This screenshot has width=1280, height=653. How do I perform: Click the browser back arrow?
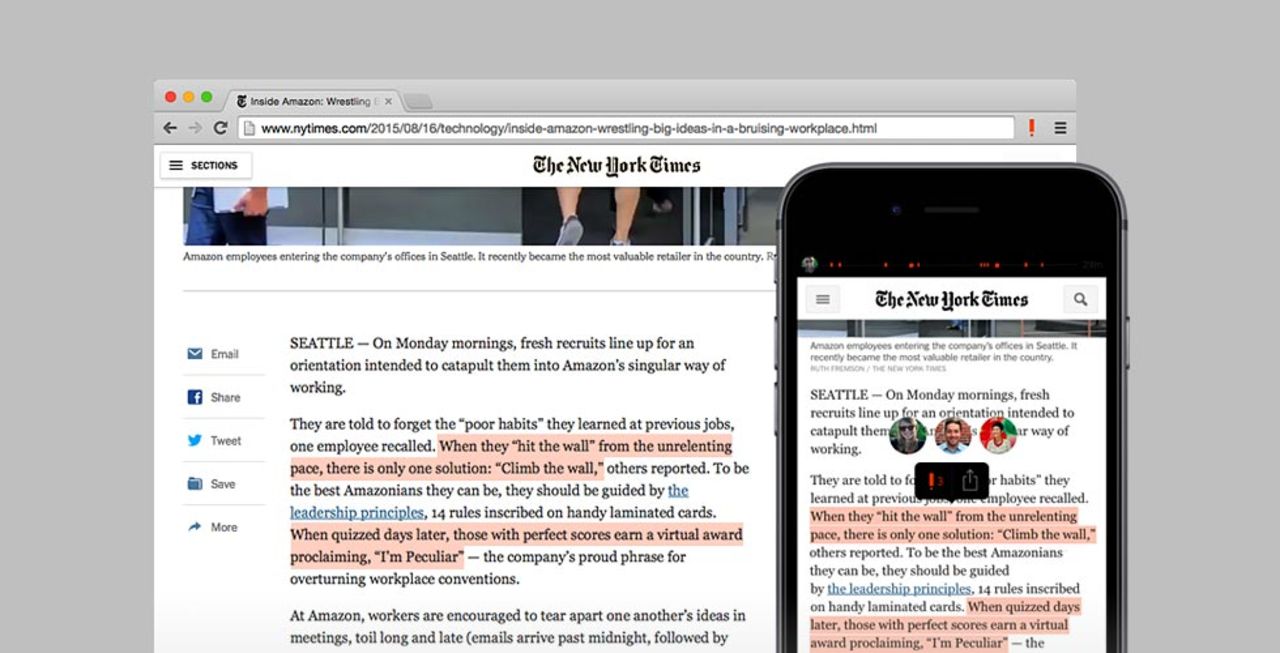pyautogui.click(x=170, y=128)
